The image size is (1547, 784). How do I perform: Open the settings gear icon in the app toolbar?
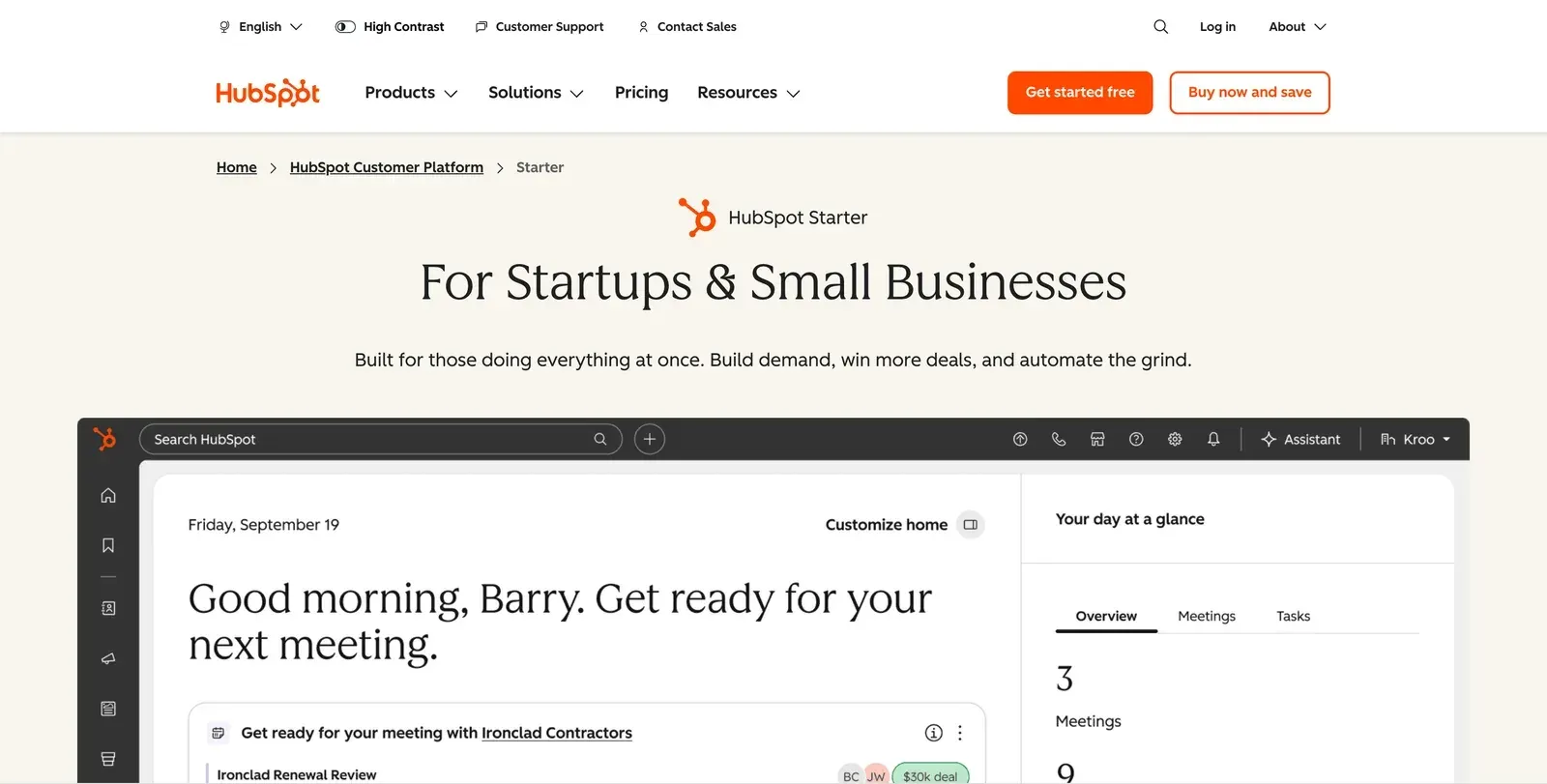(1175, 439)
